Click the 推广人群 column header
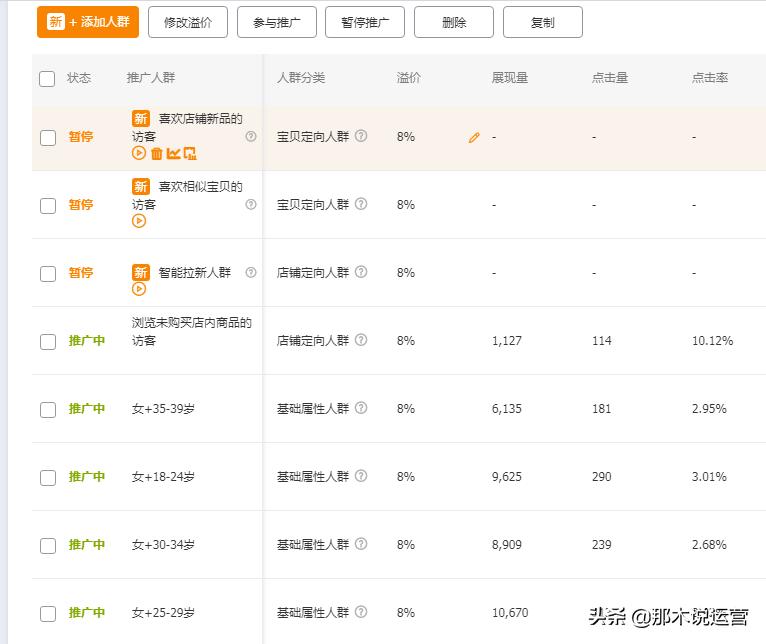Viewport: 766px width, 644px height. [x=150, y=78]
